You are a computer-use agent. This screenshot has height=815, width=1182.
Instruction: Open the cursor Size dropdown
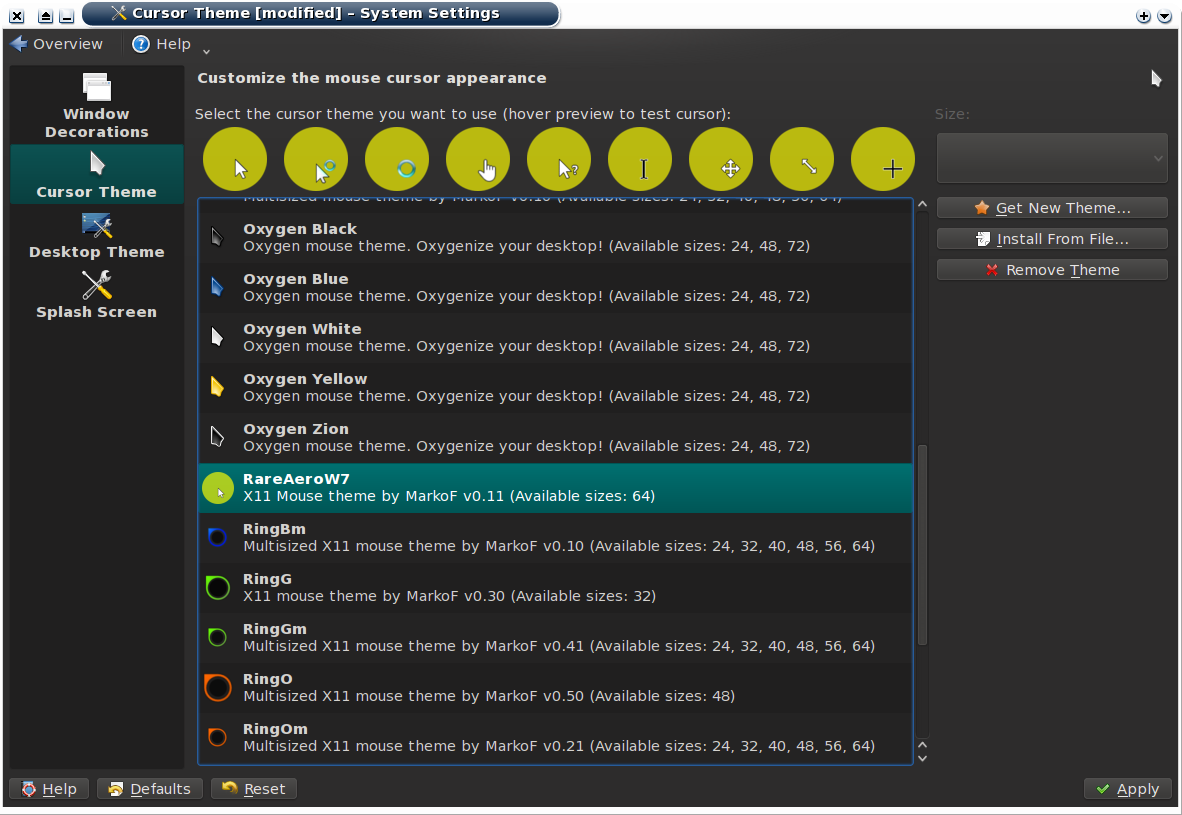(1052, 158)
